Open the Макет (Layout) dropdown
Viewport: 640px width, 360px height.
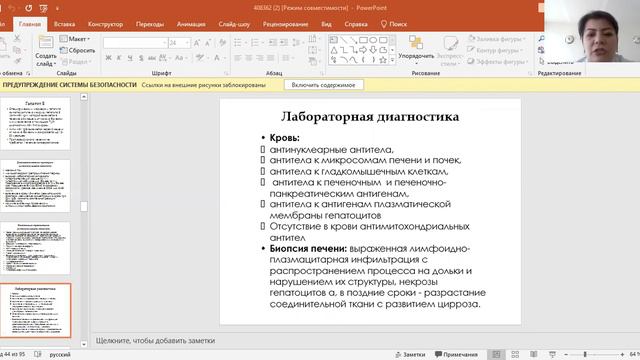75,39
